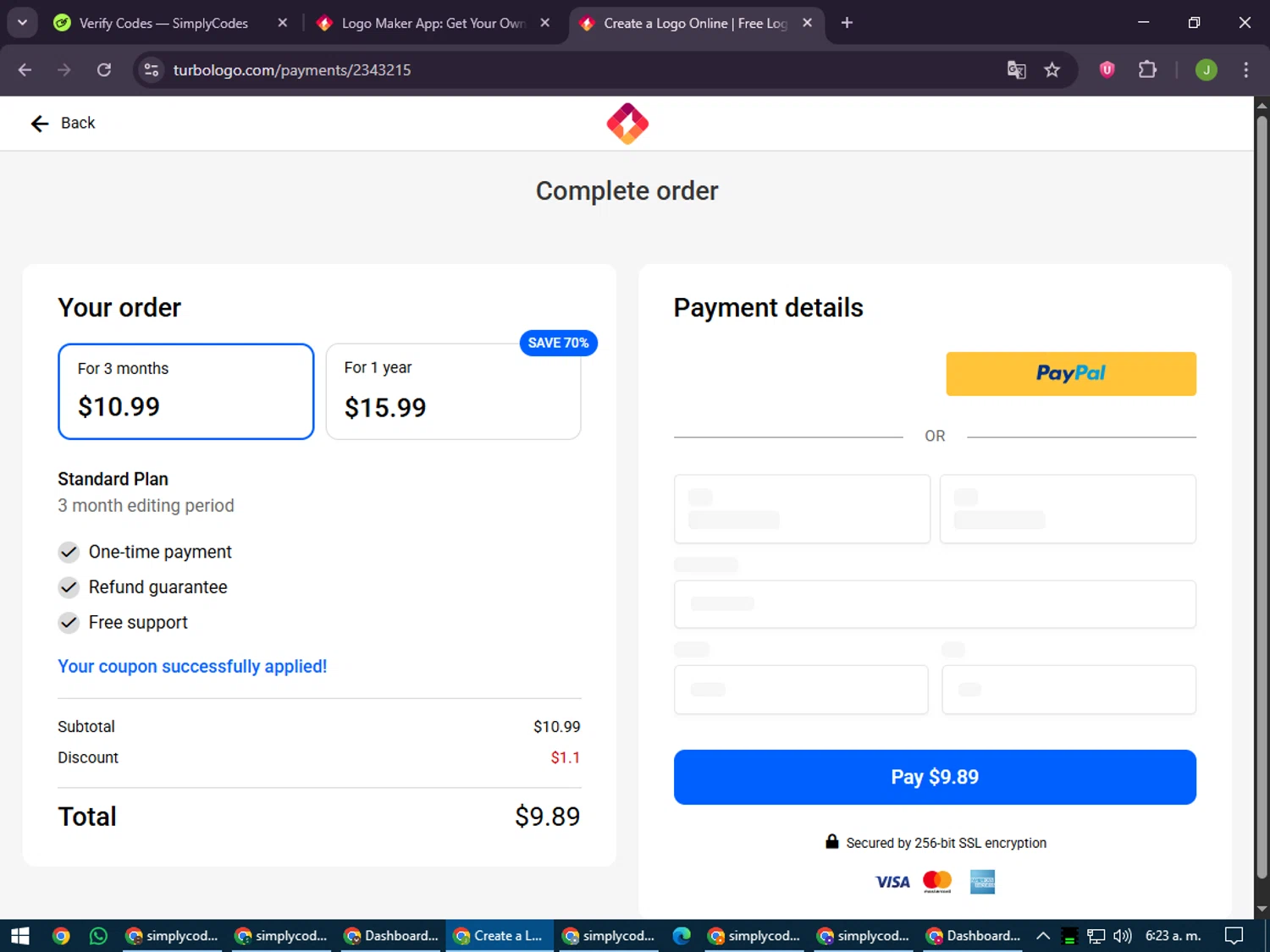Open Microsoft Edge from the taskbar
The width and height of the screenshot is (1270, 952).
pos(682,936)
